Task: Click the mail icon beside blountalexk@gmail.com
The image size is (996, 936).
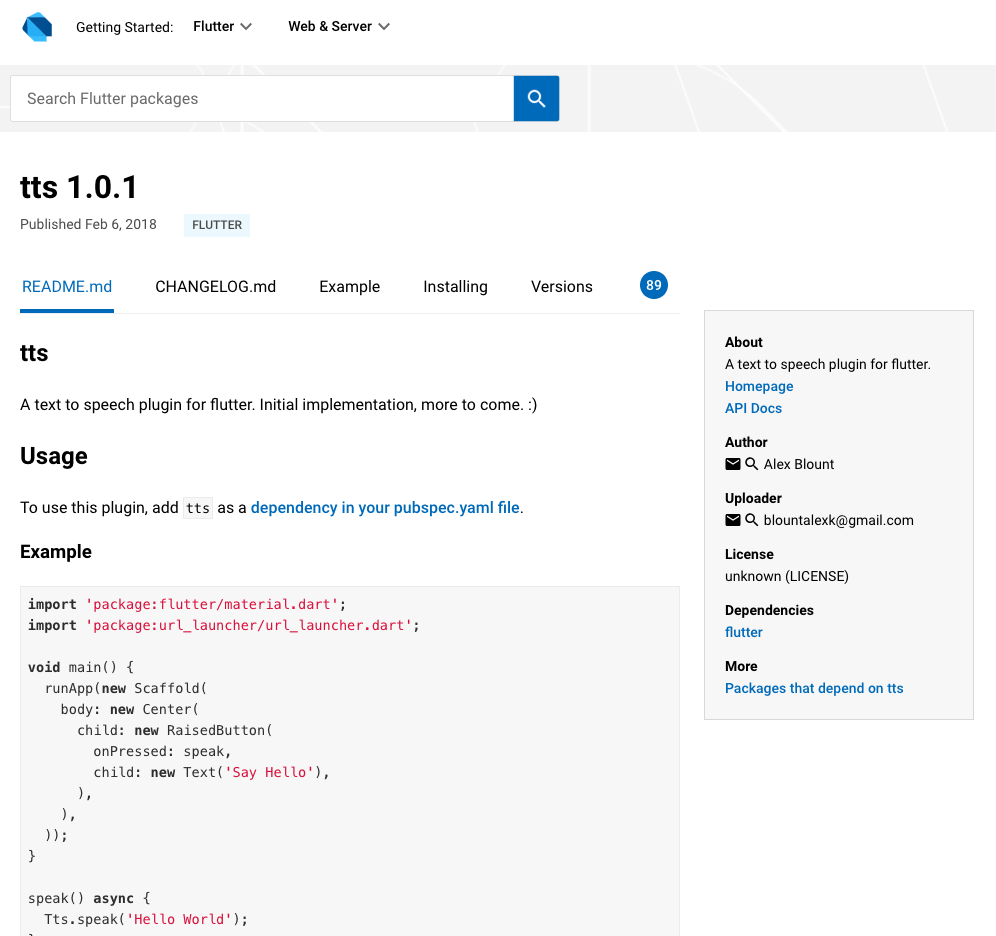Action: (x=732, y=520)
